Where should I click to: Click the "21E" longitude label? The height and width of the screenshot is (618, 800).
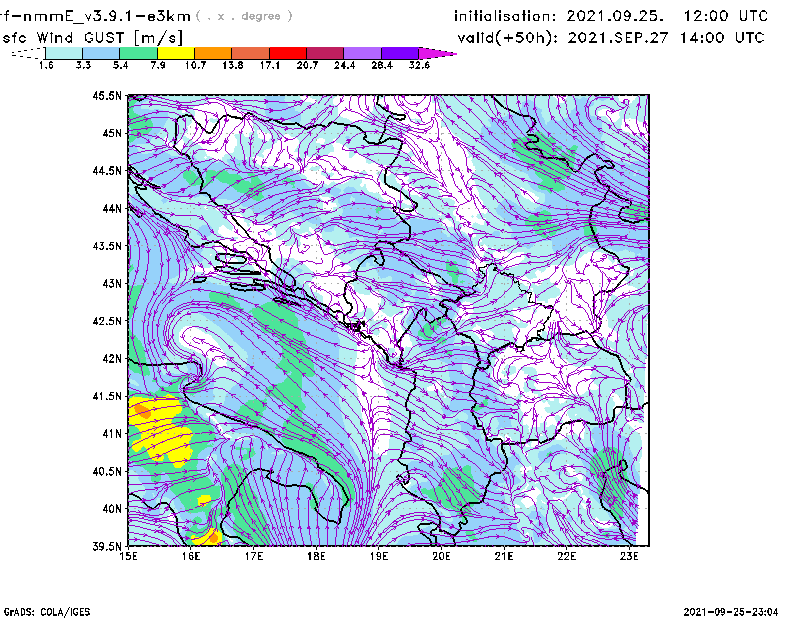504,556
